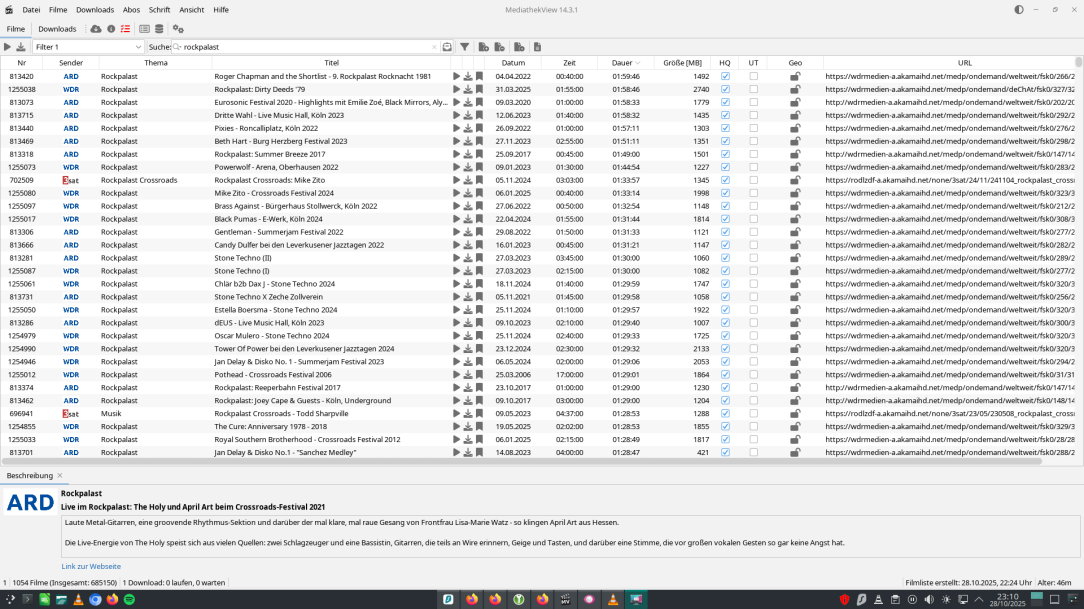1084x609 pixels.
Task: Download Powerwolf - Arena, Oberhausen 2022
Action: [x=468, y=167]
